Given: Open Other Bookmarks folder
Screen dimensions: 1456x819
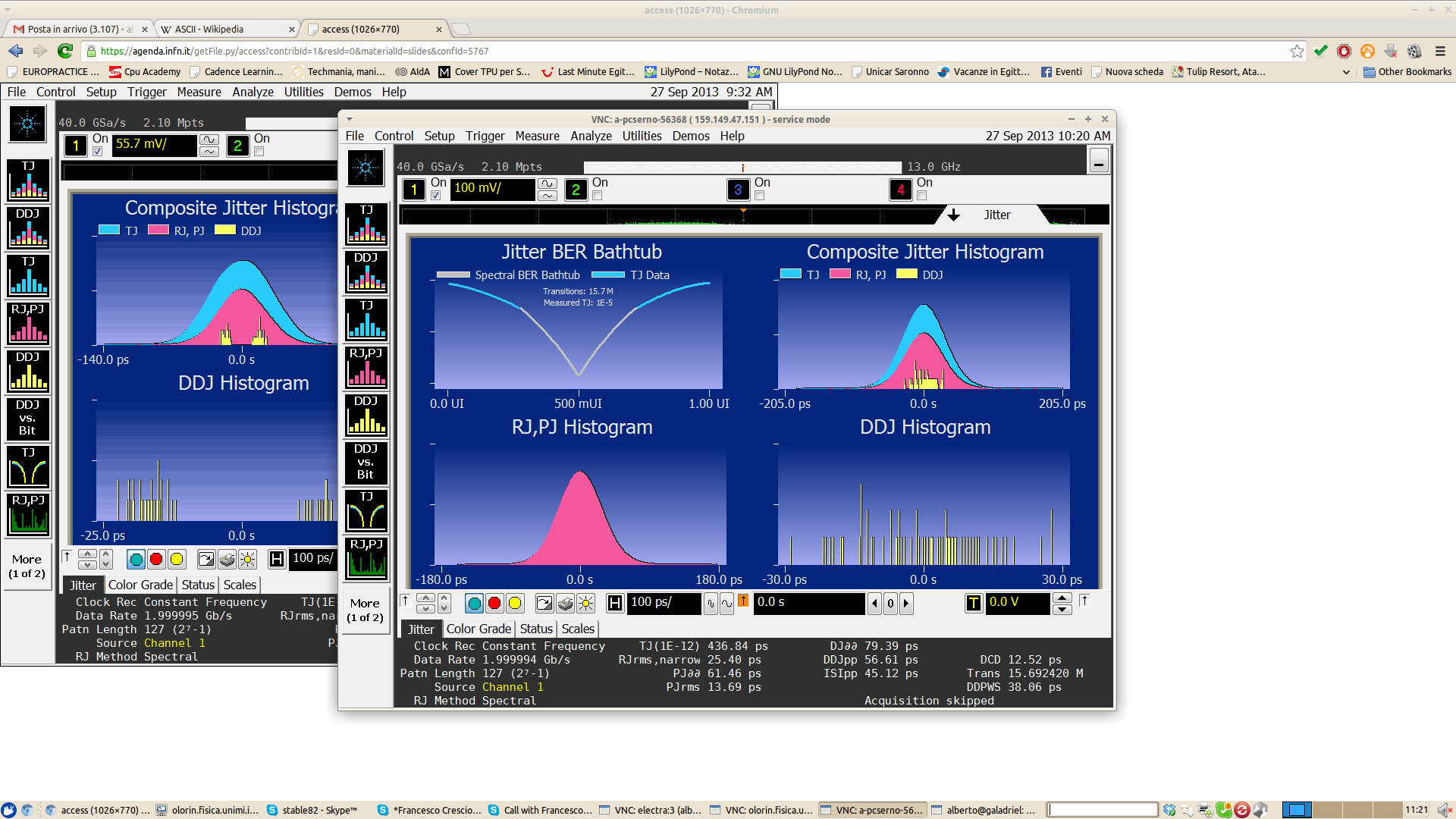Looking at the screenshot, I should click(1407, 72).
